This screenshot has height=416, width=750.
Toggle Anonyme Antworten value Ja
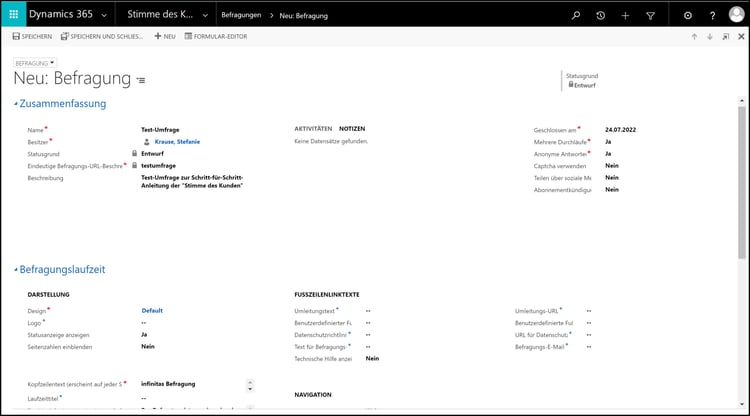coord(608,153)
